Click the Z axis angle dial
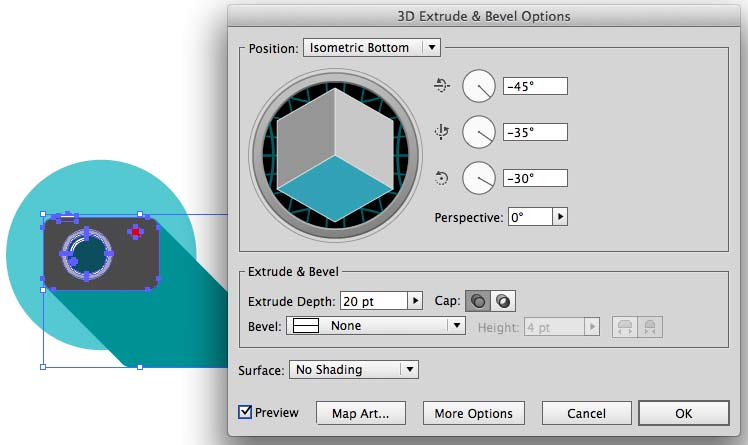 pyautogui.click(x=479, y=178)
